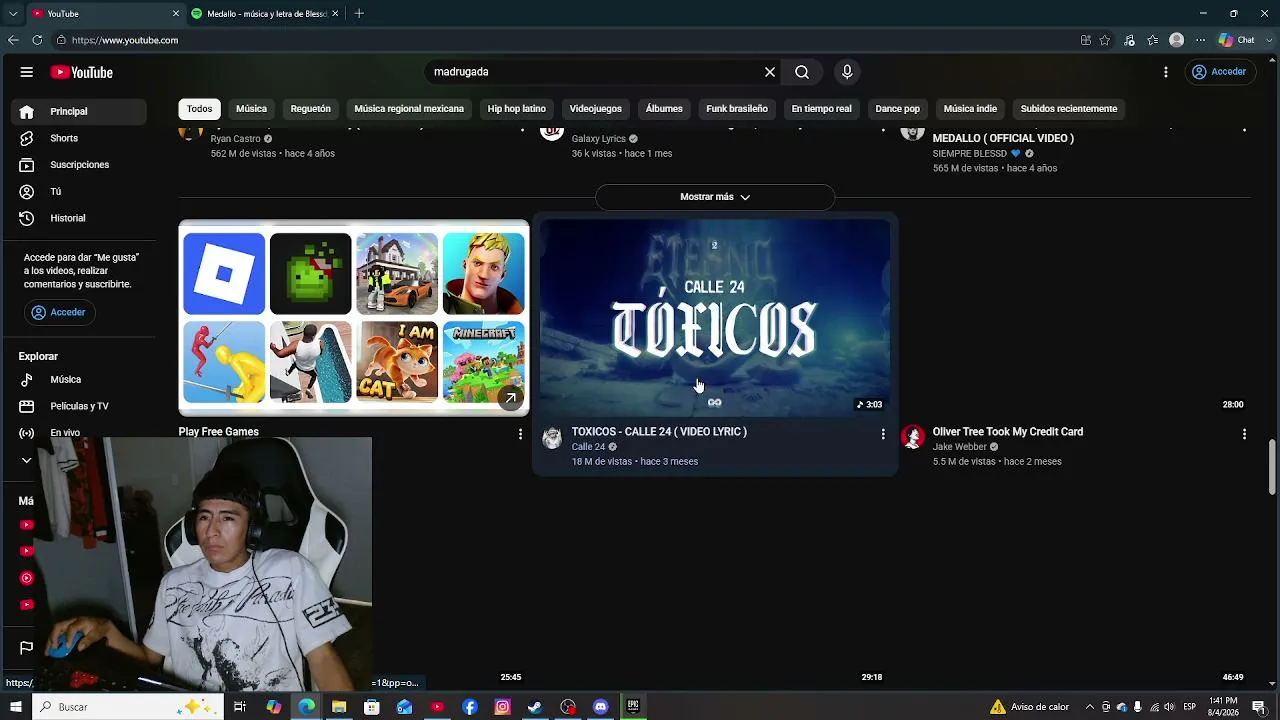The image size is (1280, 720).
Task: Open Steam from the taskbar
Action: point(535,707)
